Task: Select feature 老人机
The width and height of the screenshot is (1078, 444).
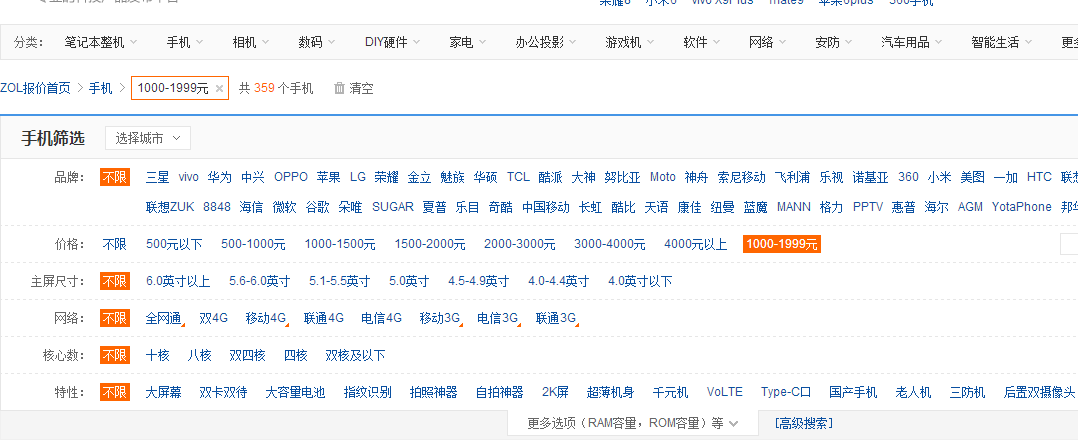Action: 914,392
